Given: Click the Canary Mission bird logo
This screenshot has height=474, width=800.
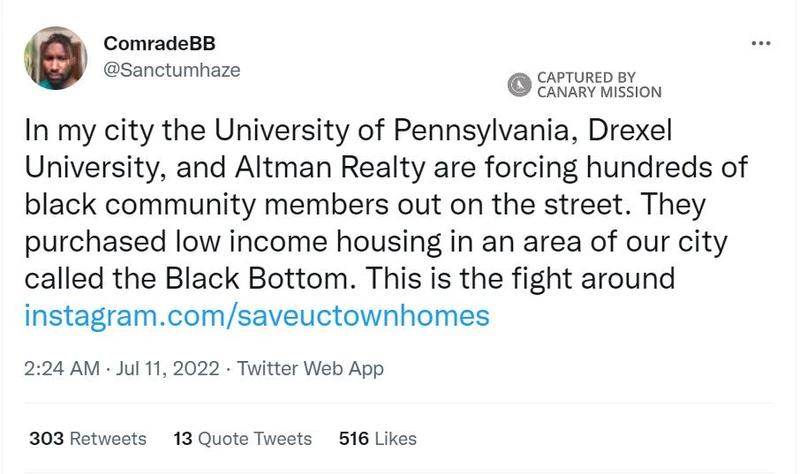Looking at the screenshot, I should click(x=520, y=86).
